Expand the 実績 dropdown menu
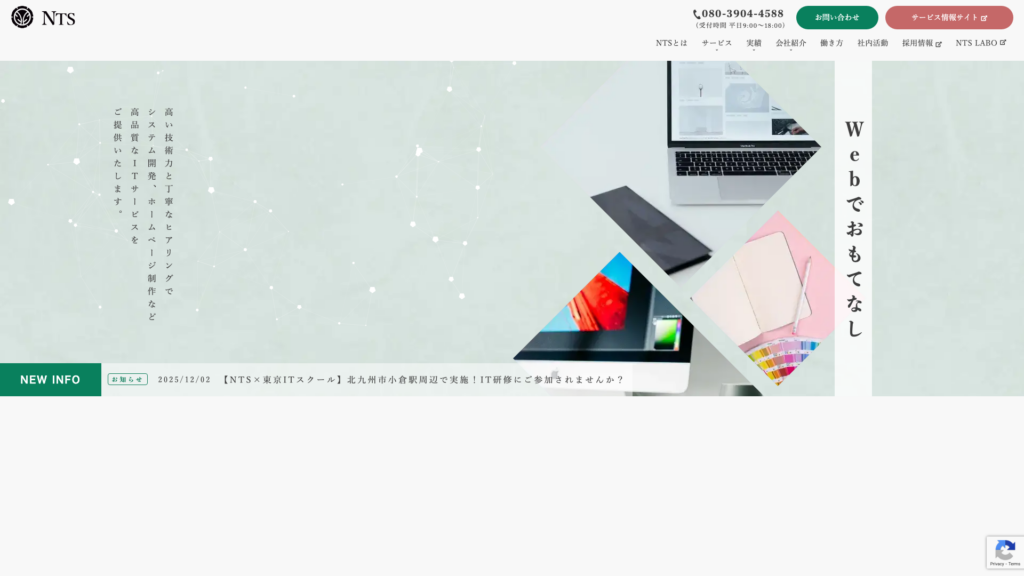This screenshot has width=1024, height=576. [753, 44]
